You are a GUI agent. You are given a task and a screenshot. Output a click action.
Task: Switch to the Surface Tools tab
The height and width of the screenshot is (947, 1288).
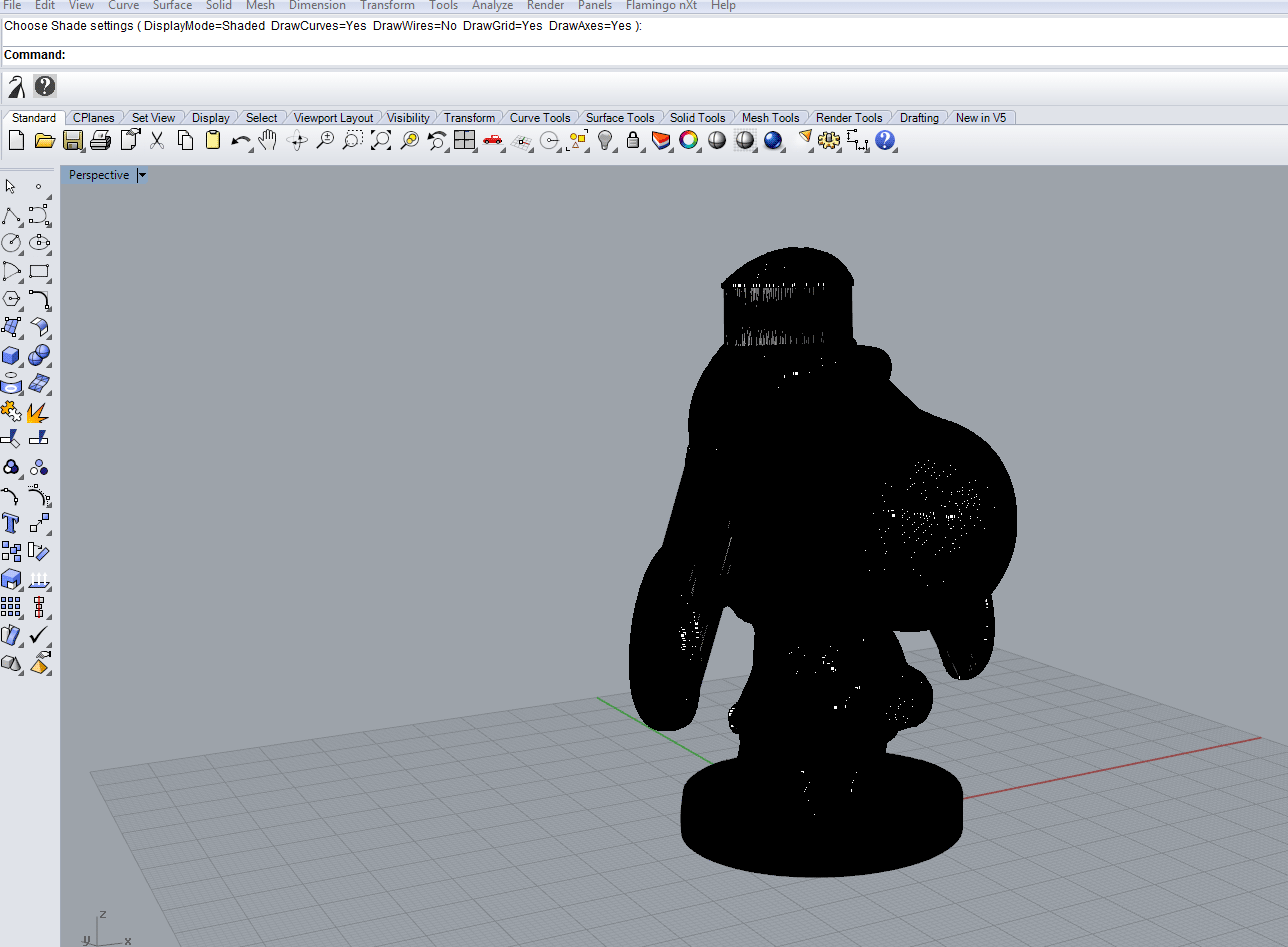pos(620,118)
